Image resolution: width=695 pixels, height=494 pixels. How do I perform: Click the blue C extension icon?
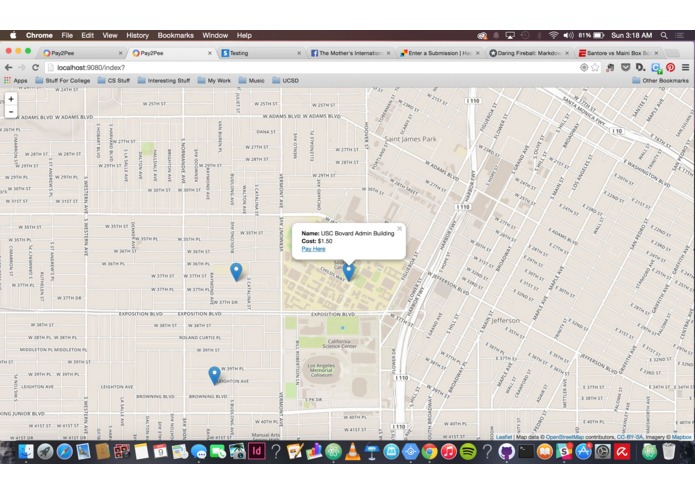(656, 67)
